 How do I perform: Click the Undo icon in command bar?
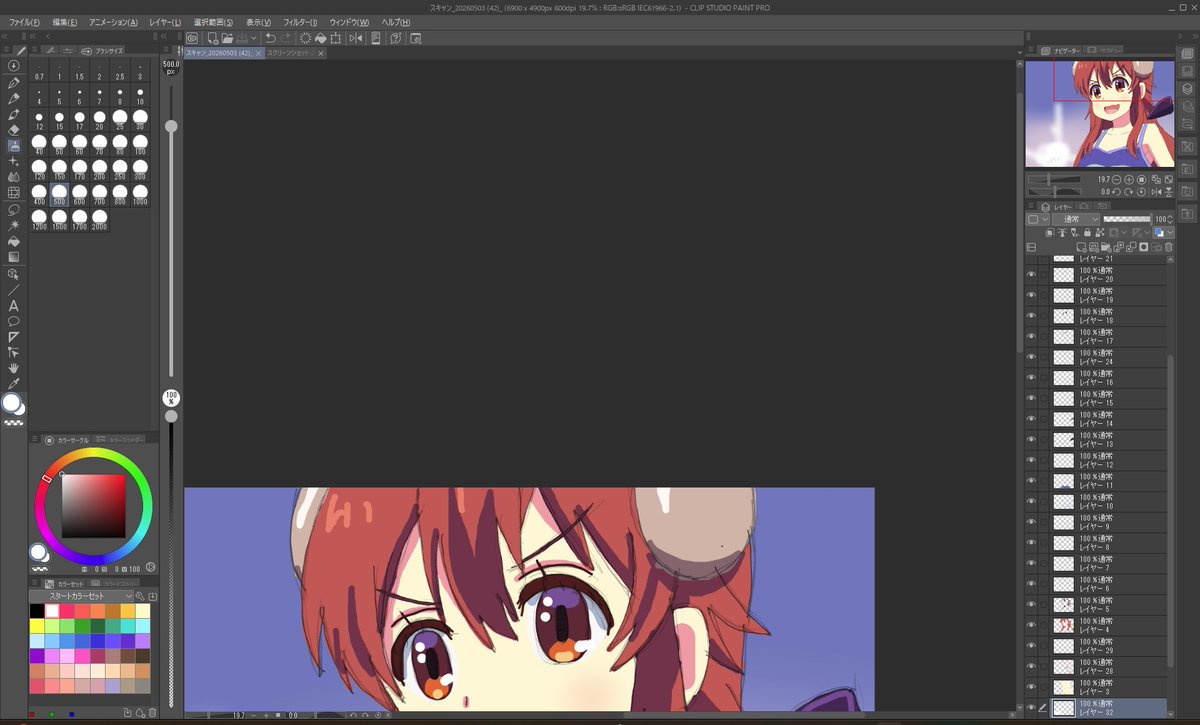click(270, 38)
